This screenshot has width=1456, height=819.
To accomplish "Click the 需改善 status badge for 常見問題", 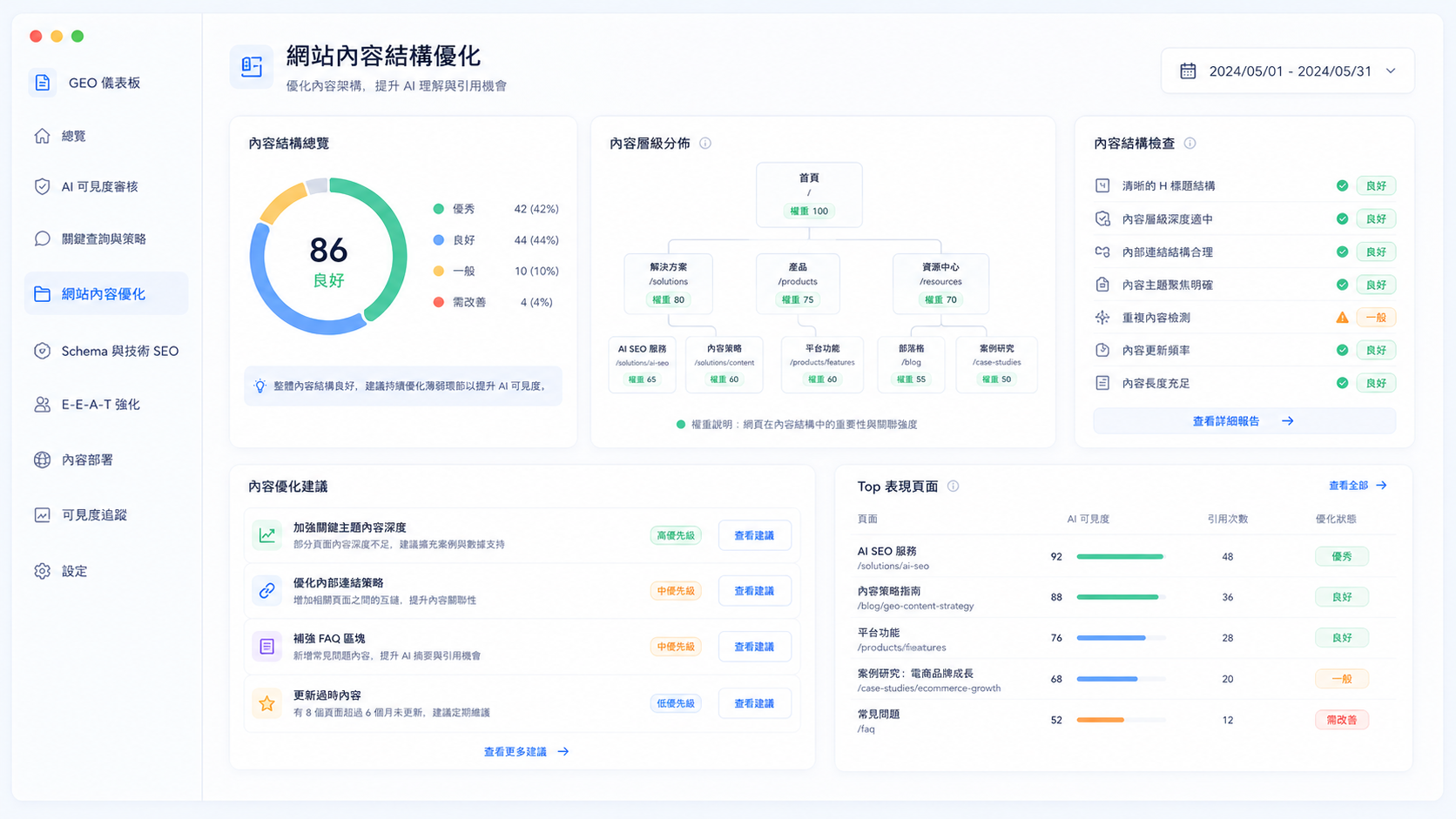I will 1342,720.
